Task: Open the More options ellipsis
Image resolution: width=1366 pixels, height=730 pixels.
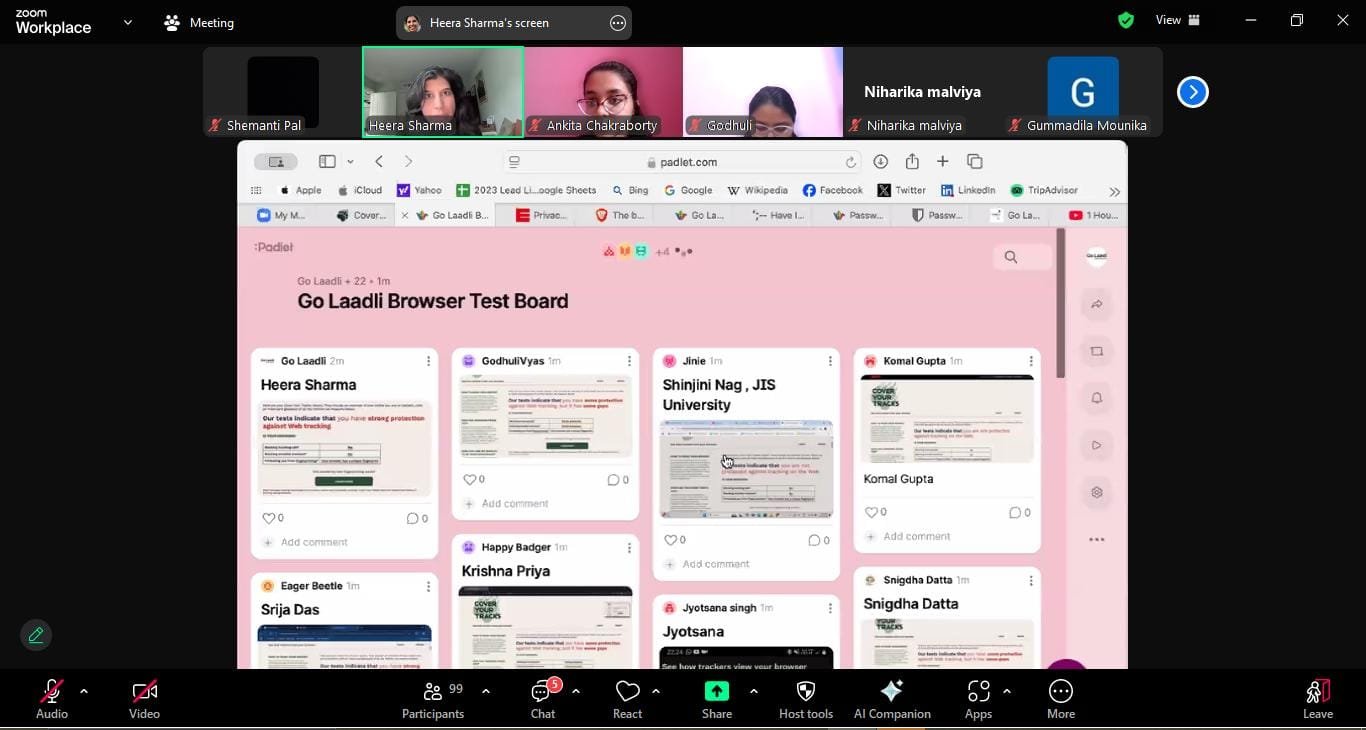Action: (1061, 699)
